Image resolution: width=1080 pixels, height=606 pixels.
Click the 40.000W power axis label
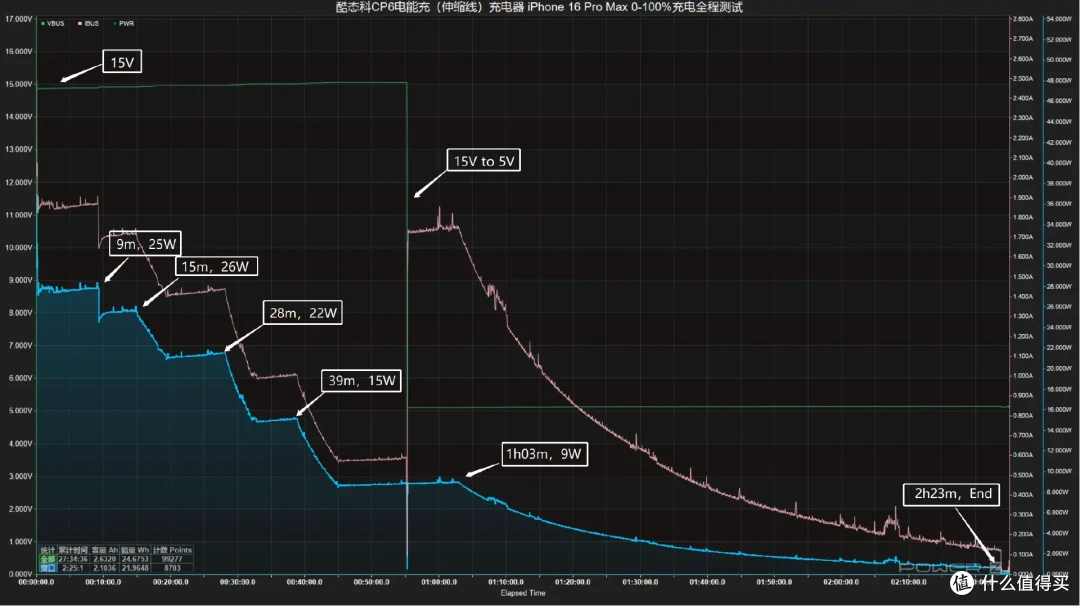click(1059, 163)
